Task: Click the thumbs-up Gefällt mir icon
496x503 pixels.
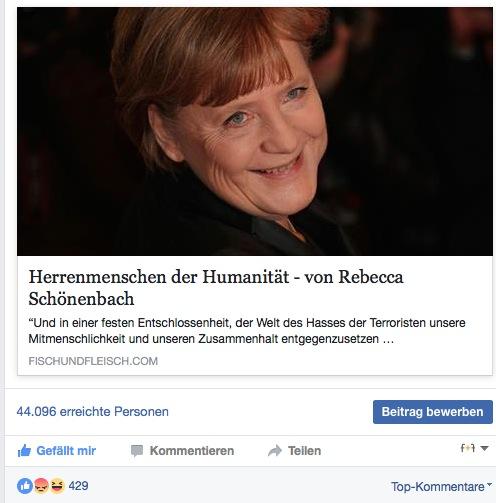Action: pos(24,451)
